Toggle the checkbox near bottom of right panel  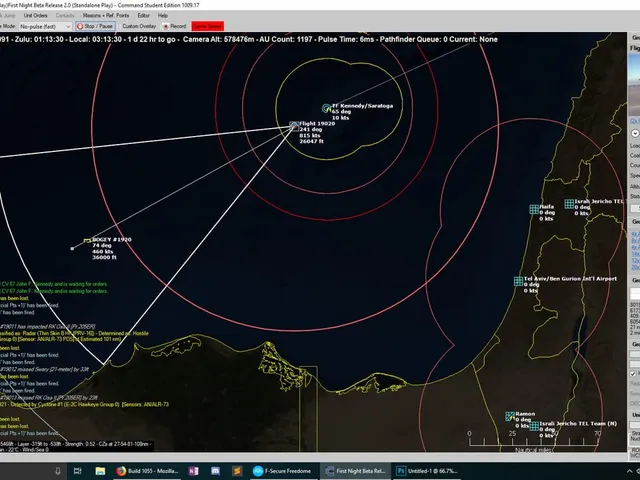[x=633, y=374]
